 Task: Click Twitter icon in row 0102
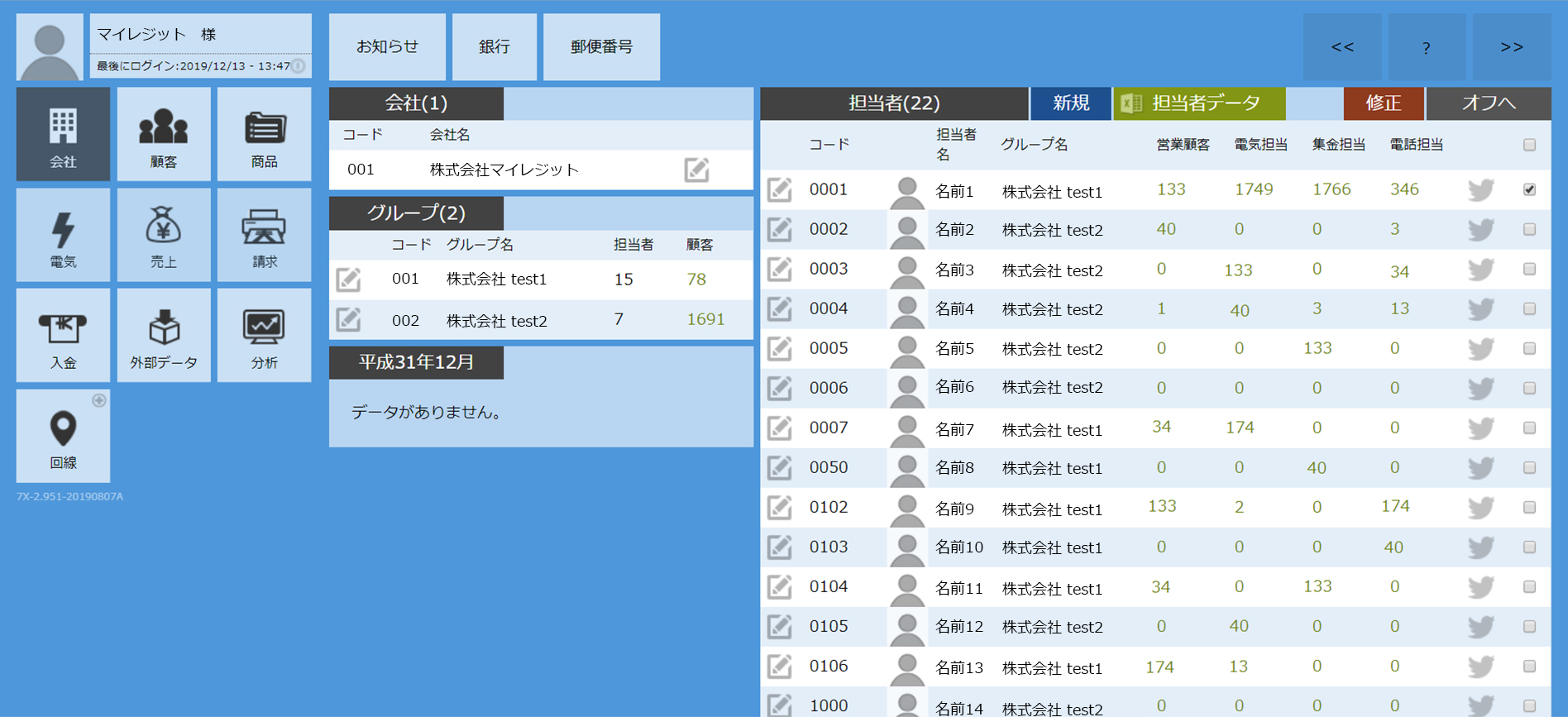(x=1480, y=508)
